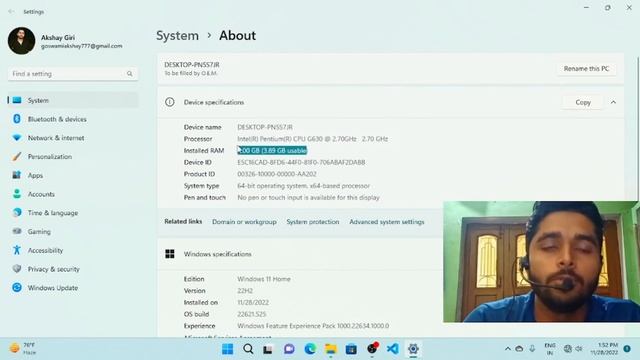Open Task View on taskbar
640x360 pixels.
pos(268,349)
